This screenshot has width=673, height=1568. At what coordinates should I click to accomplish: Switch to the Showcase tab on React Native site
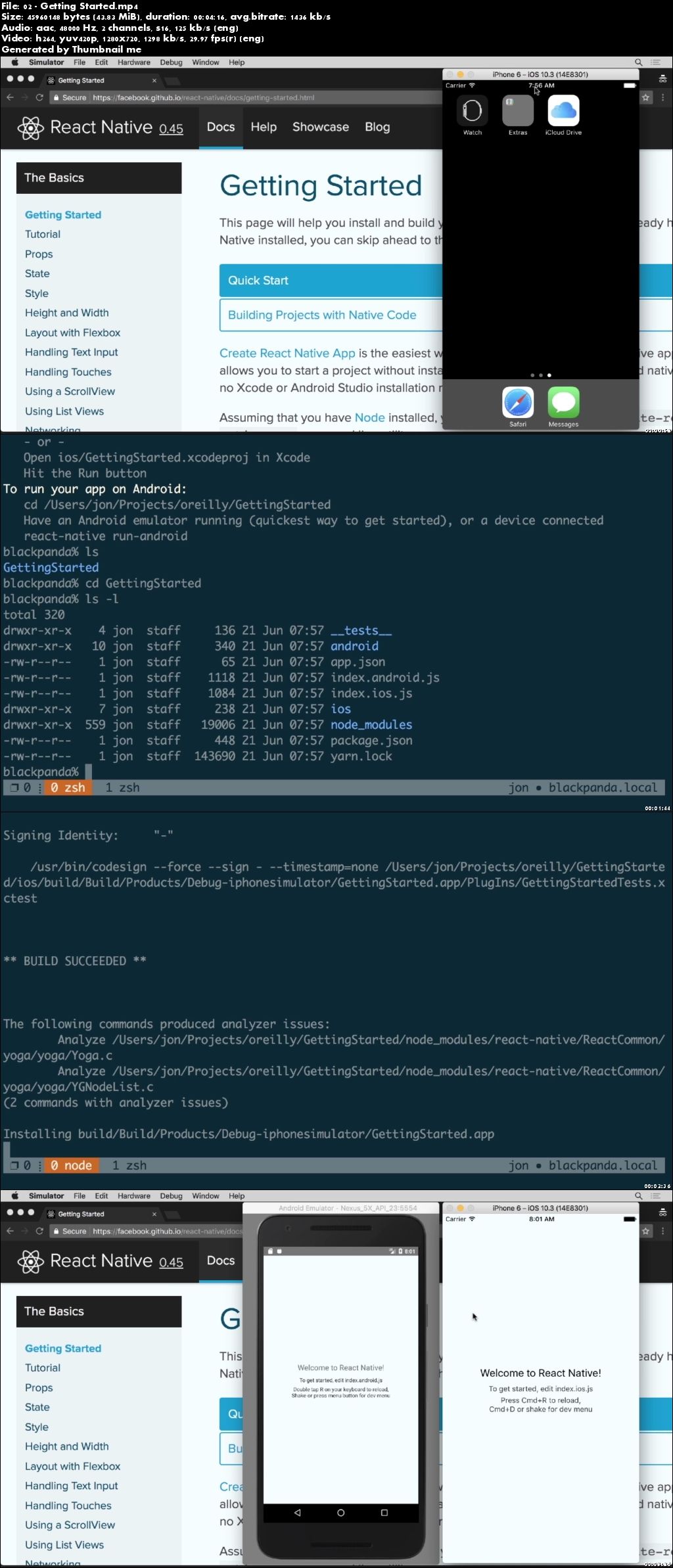(x=321, y=127)
